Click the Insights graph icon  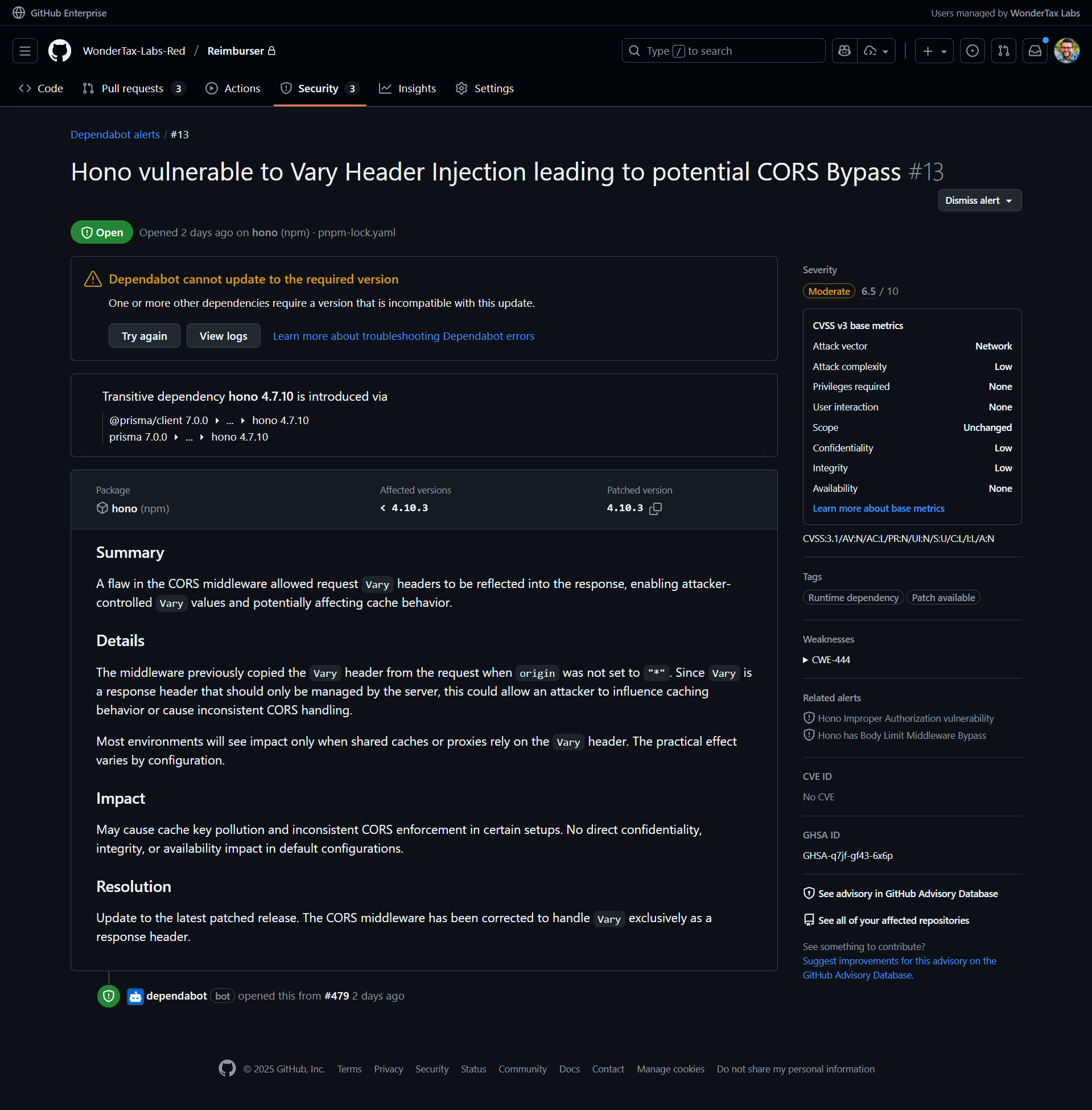(385, 88)
